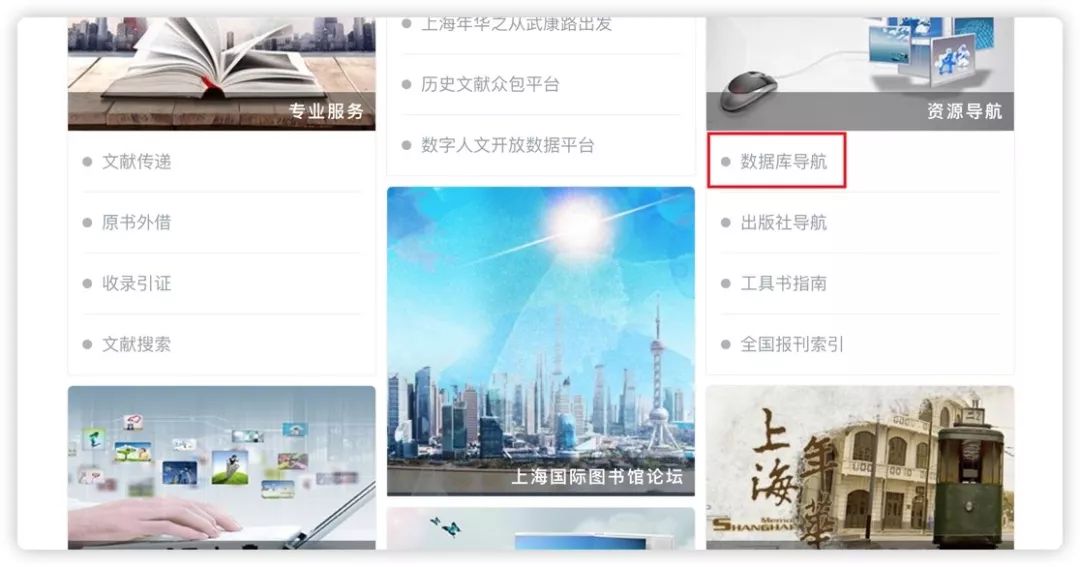
Task: Open the 文献传递 service link
Action: pos(136,162)
